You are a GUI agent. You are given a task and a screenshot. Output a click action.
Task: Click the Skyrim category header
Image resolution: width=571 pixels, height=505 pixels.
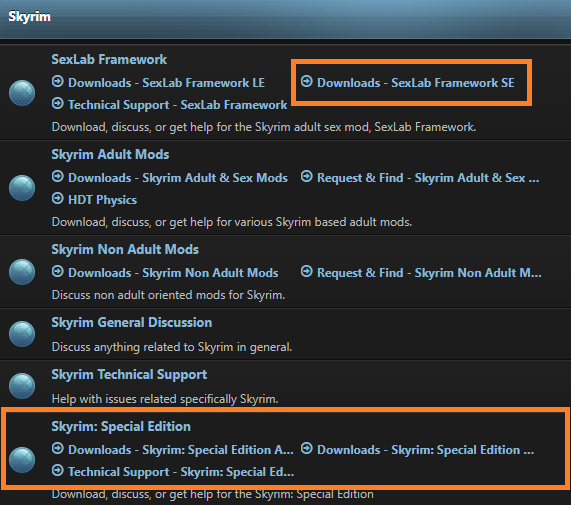point(29,17)
